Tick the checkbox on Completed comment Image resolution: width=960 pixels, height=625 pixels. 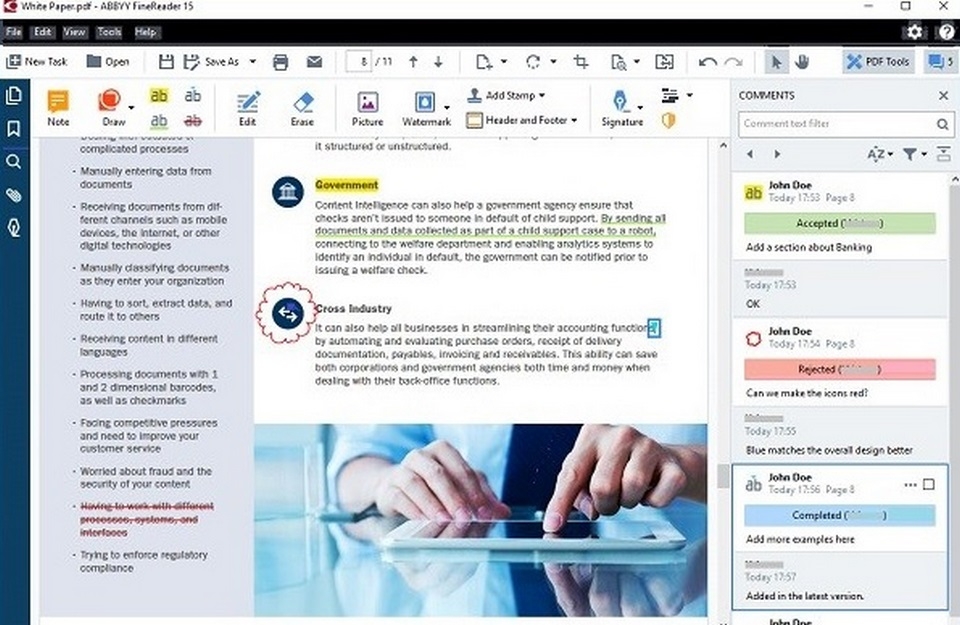click(929, 485)
